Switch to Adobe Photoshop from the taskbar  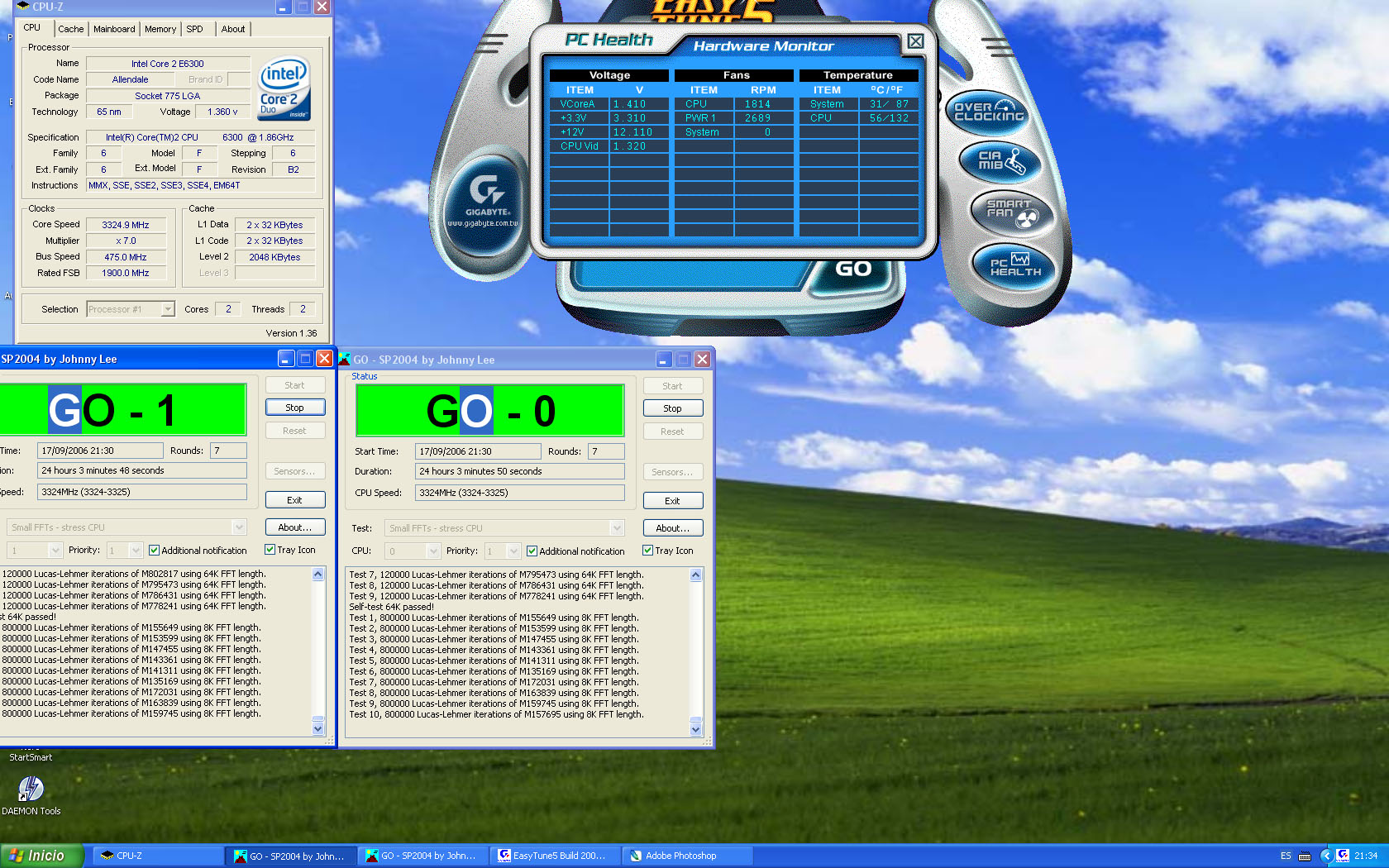(x=688, y=856)
